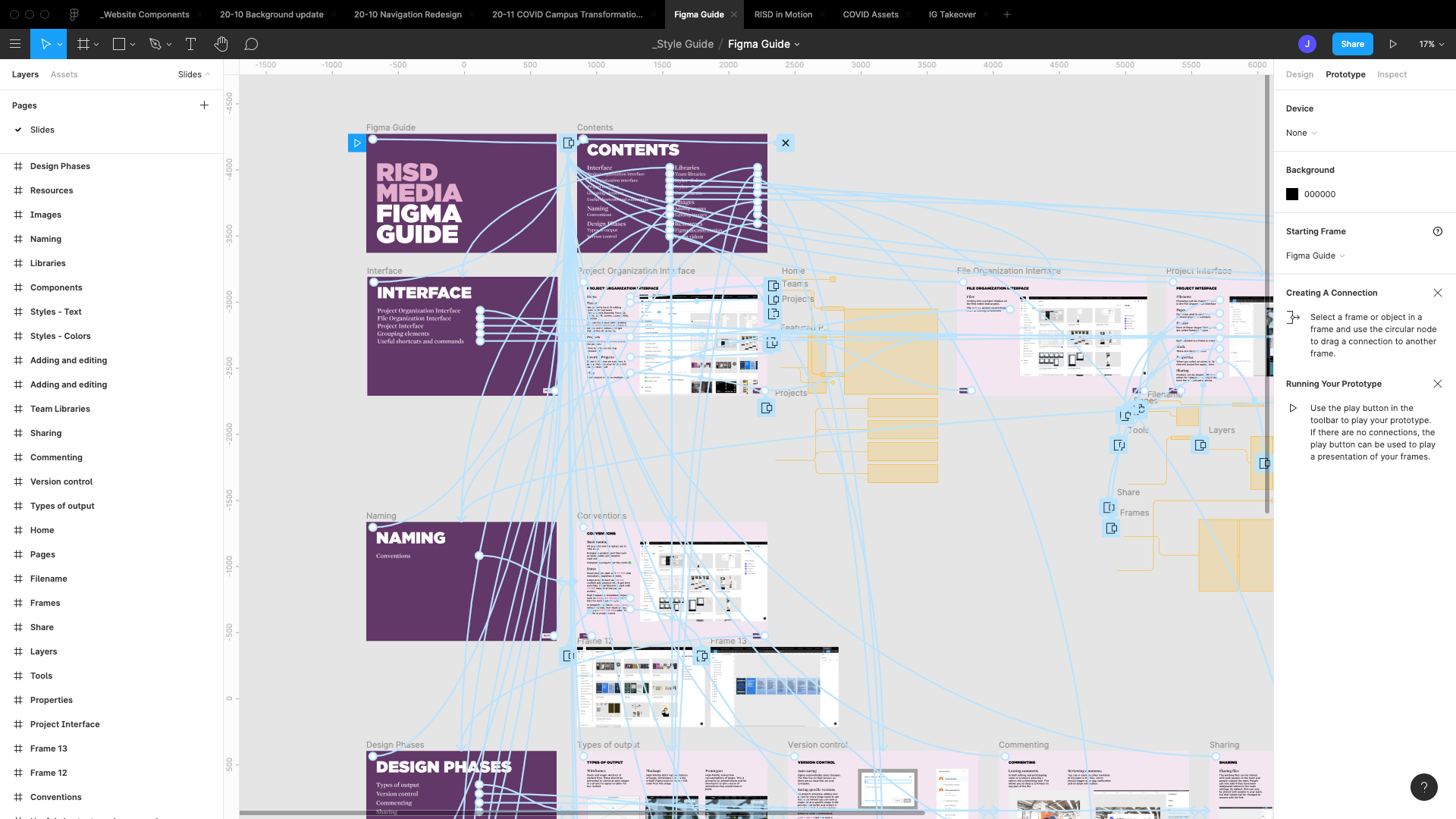The image size is (1456, 819).
Task: Select the Hand tool
Action: pos(221,44)
